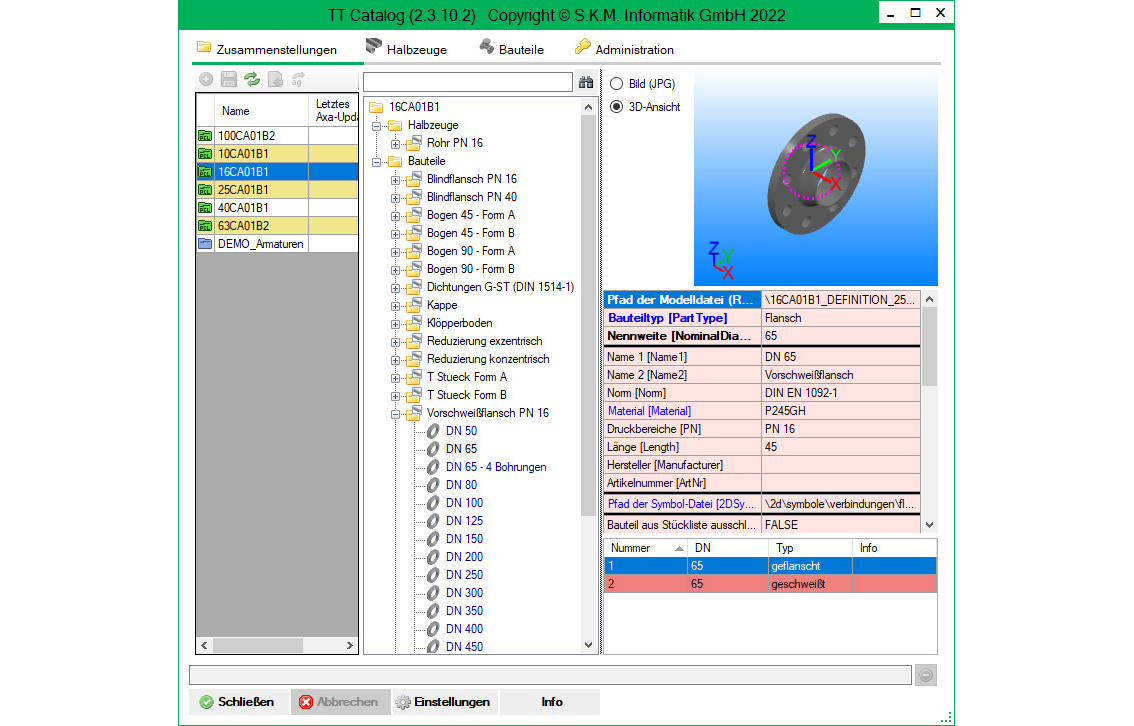
Task: Click the round minus icon beside progress bar
Action: [926, 675]
